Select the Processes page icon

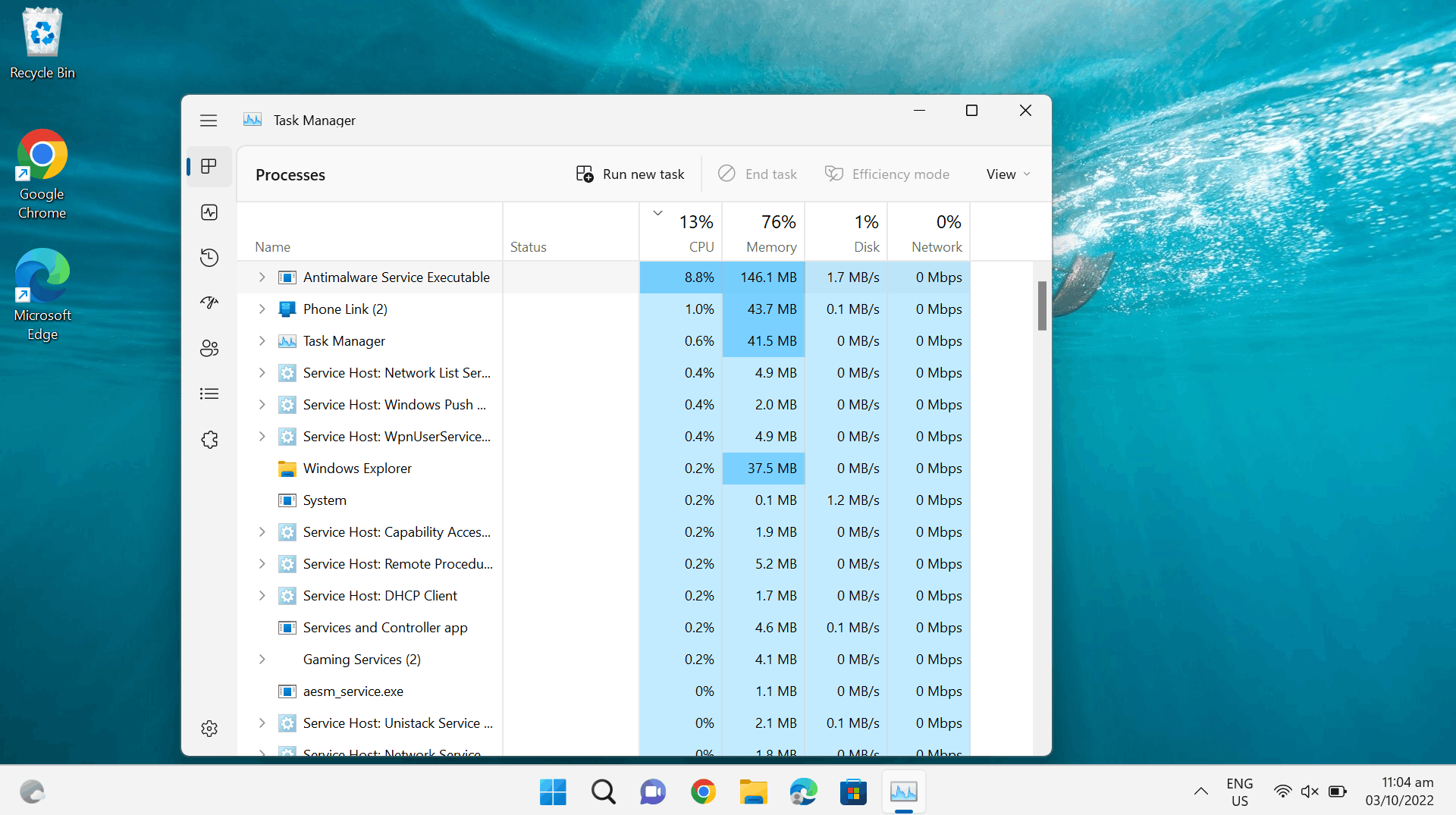(209, 167)
